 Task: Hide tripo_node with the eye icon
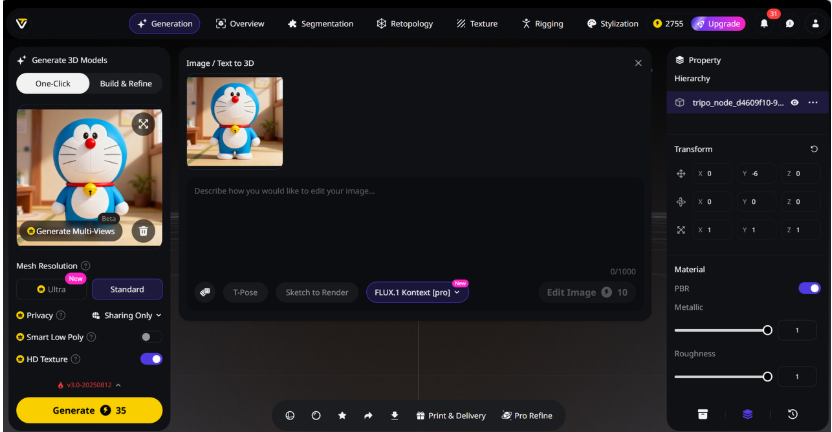point(795,102)
